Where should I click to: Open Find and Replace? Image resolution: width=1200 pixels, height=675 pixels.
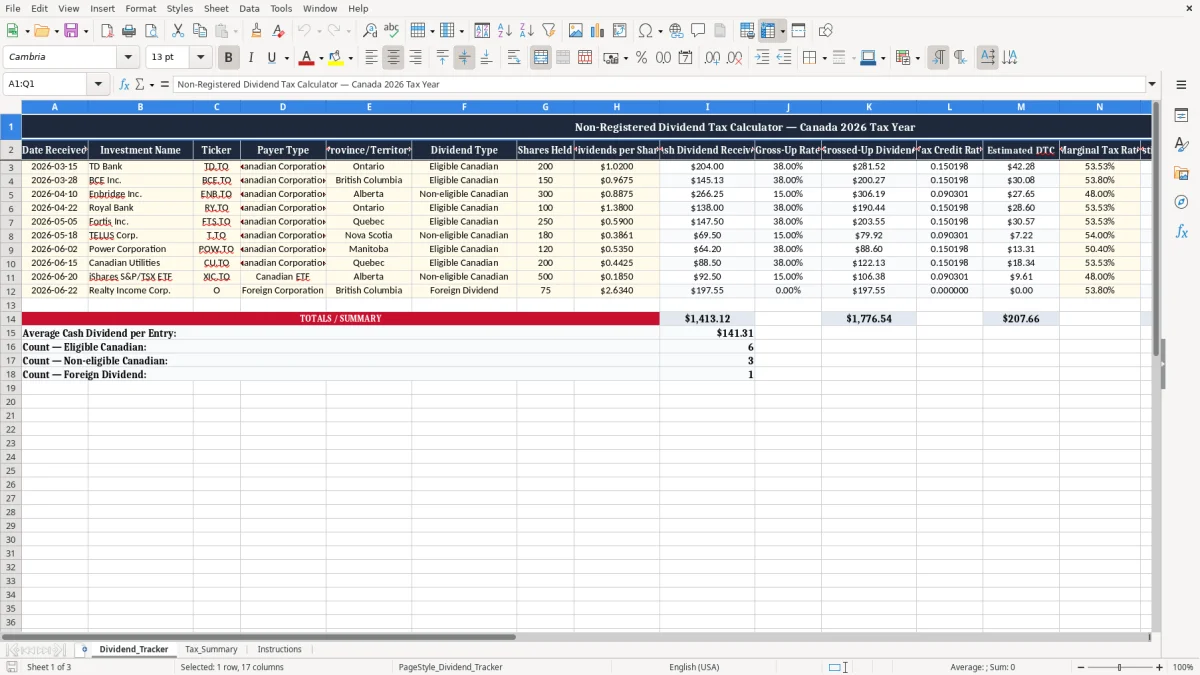(370, 31)
